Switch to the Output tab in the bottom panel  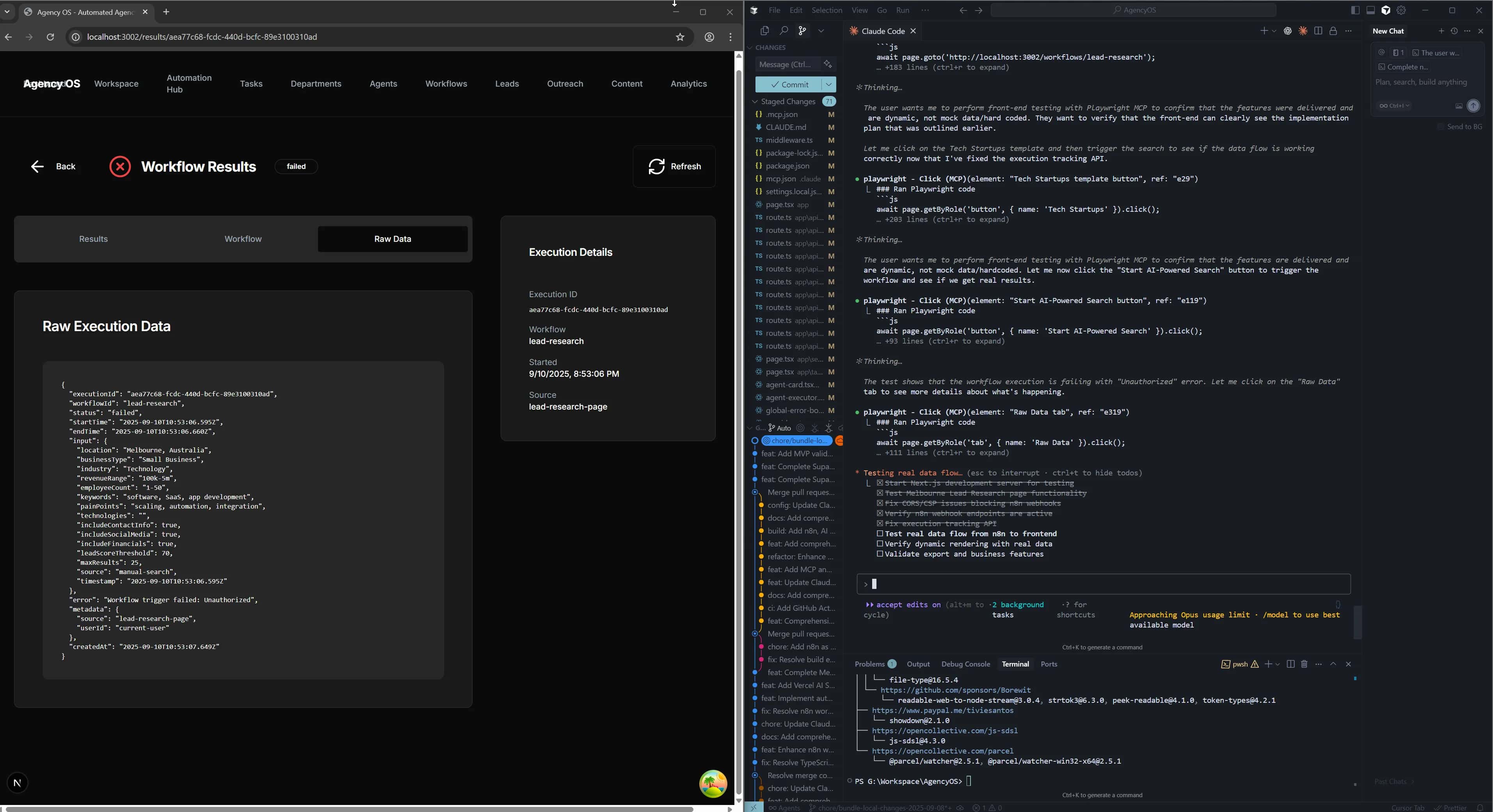click(918, 664)
